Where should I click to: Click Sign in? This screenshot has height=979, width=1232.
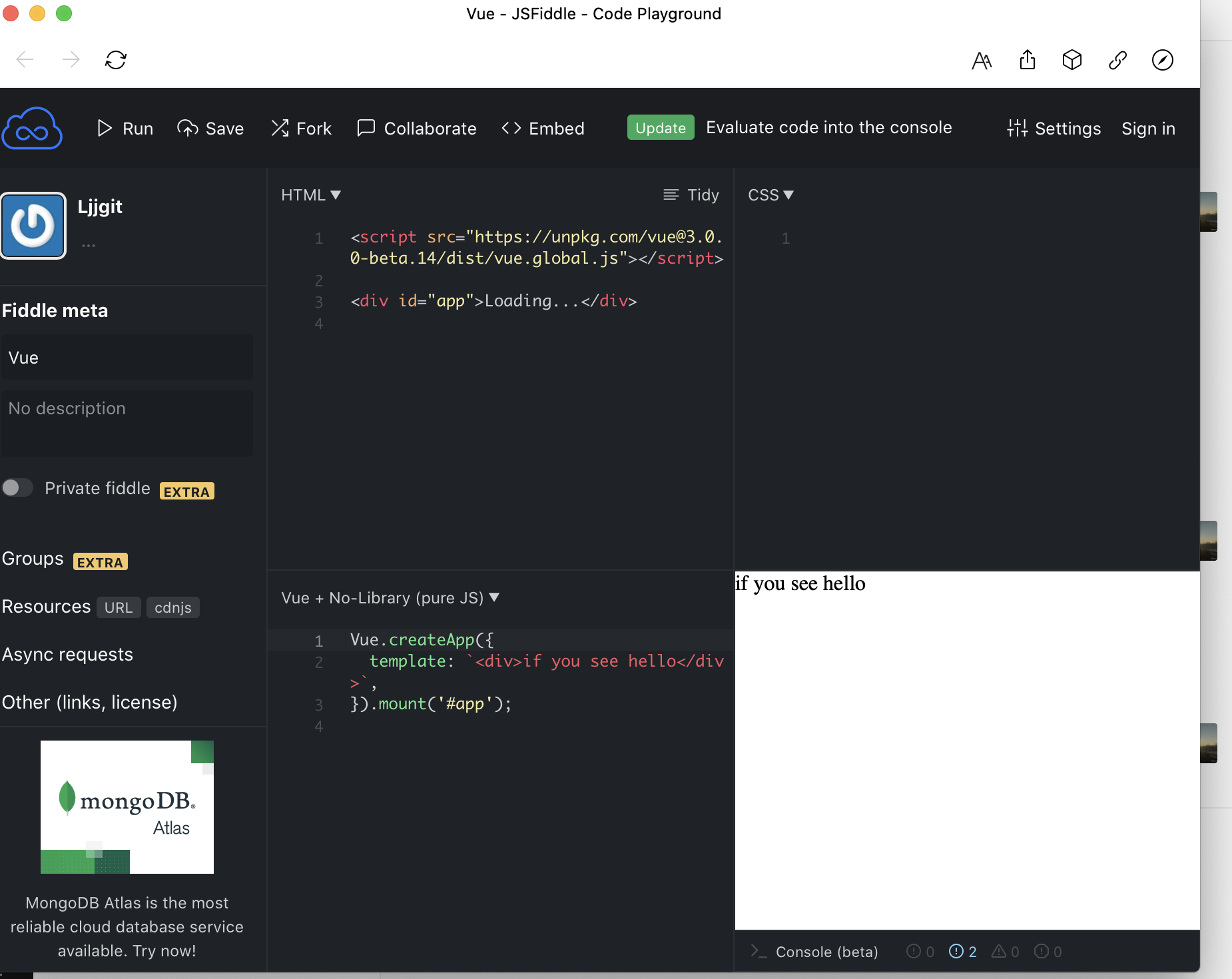[1148, 128]
